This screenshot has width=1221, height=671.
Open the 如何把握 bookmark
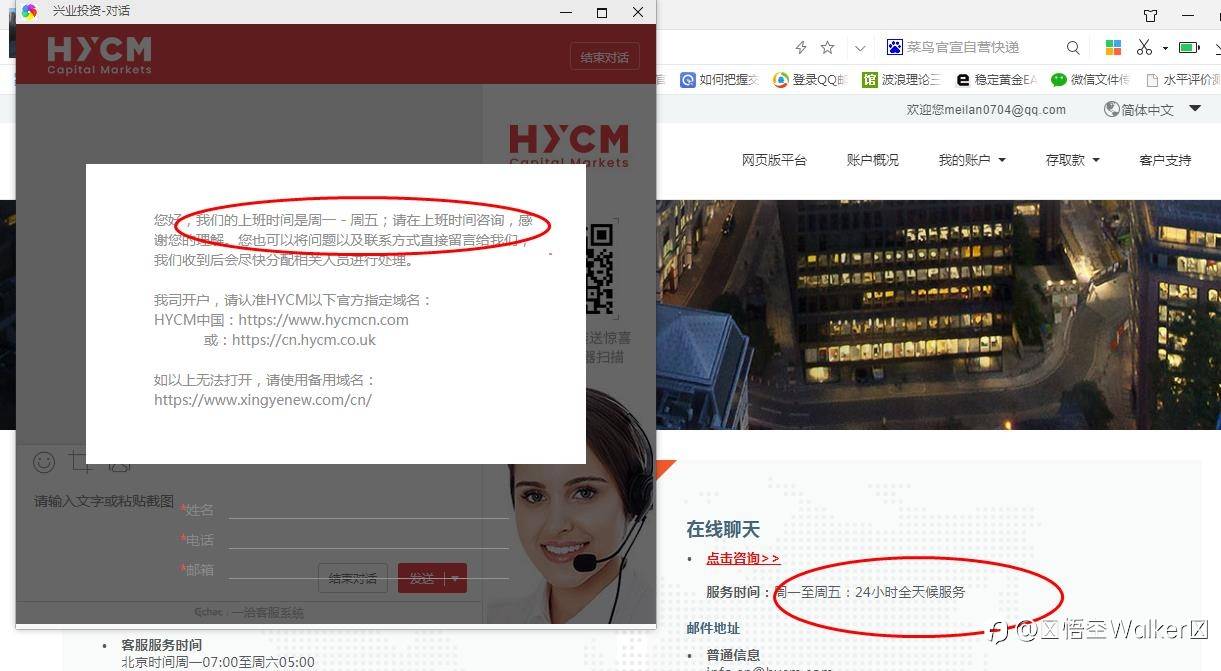coord(719,80)
